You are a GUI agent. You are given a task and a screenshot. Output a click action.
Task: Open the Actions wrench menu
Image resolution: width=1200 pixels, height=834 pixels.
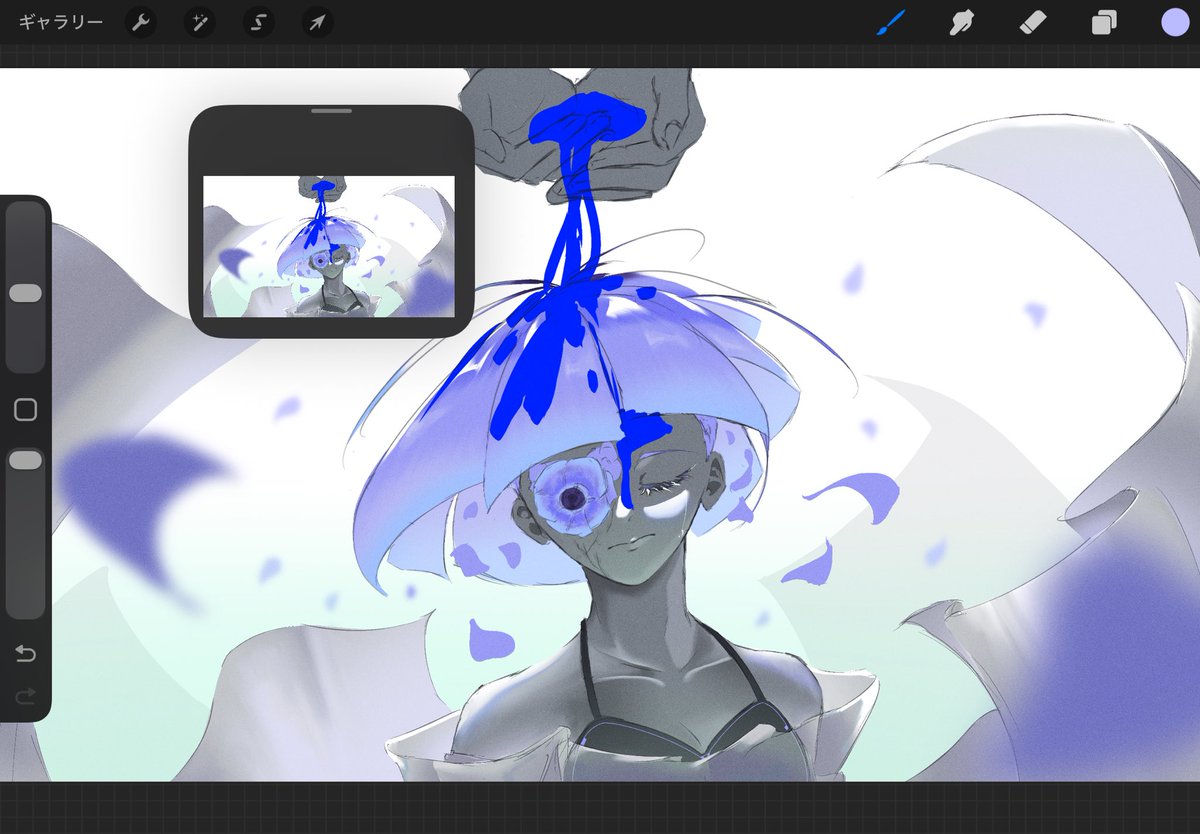coord(141,22)
